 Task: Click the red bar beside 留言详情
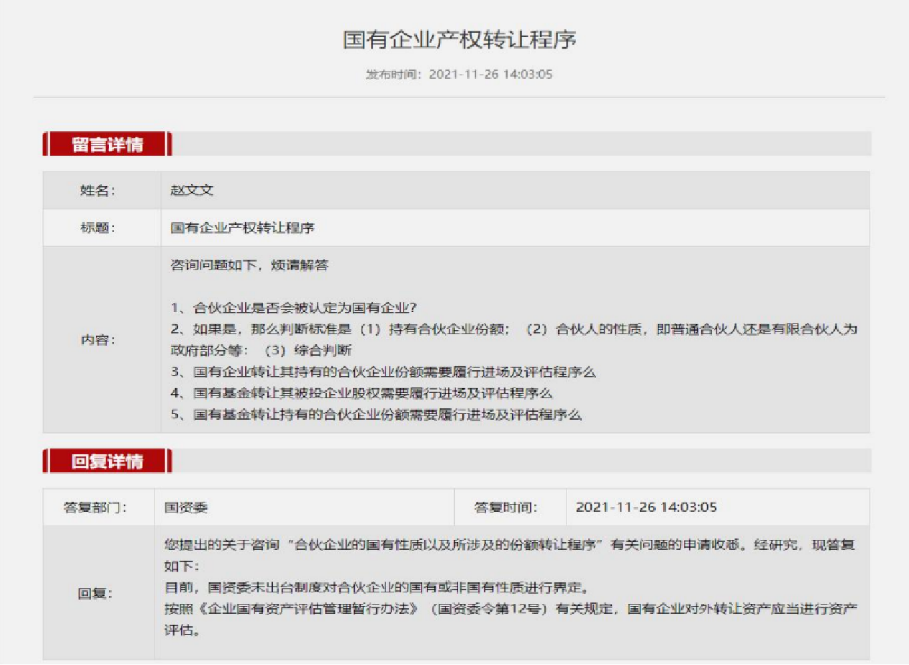[46, 145]
